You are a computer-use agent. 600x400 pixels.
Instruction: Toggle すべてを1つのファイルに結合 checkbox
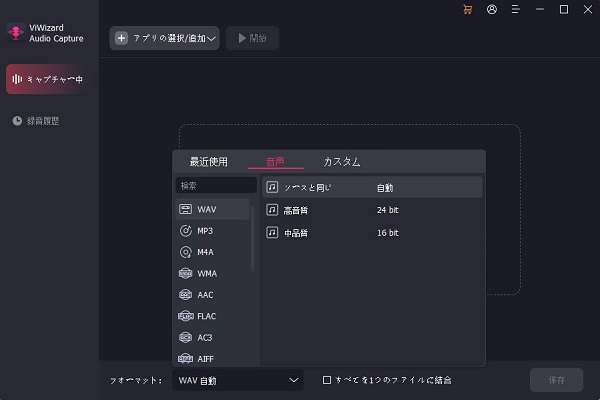(327, 380)
